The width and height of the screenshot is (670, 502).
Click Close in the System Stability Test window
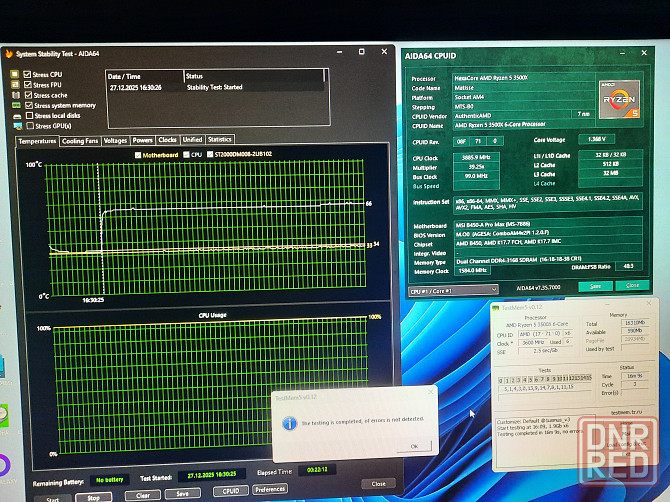click(378, 484)
